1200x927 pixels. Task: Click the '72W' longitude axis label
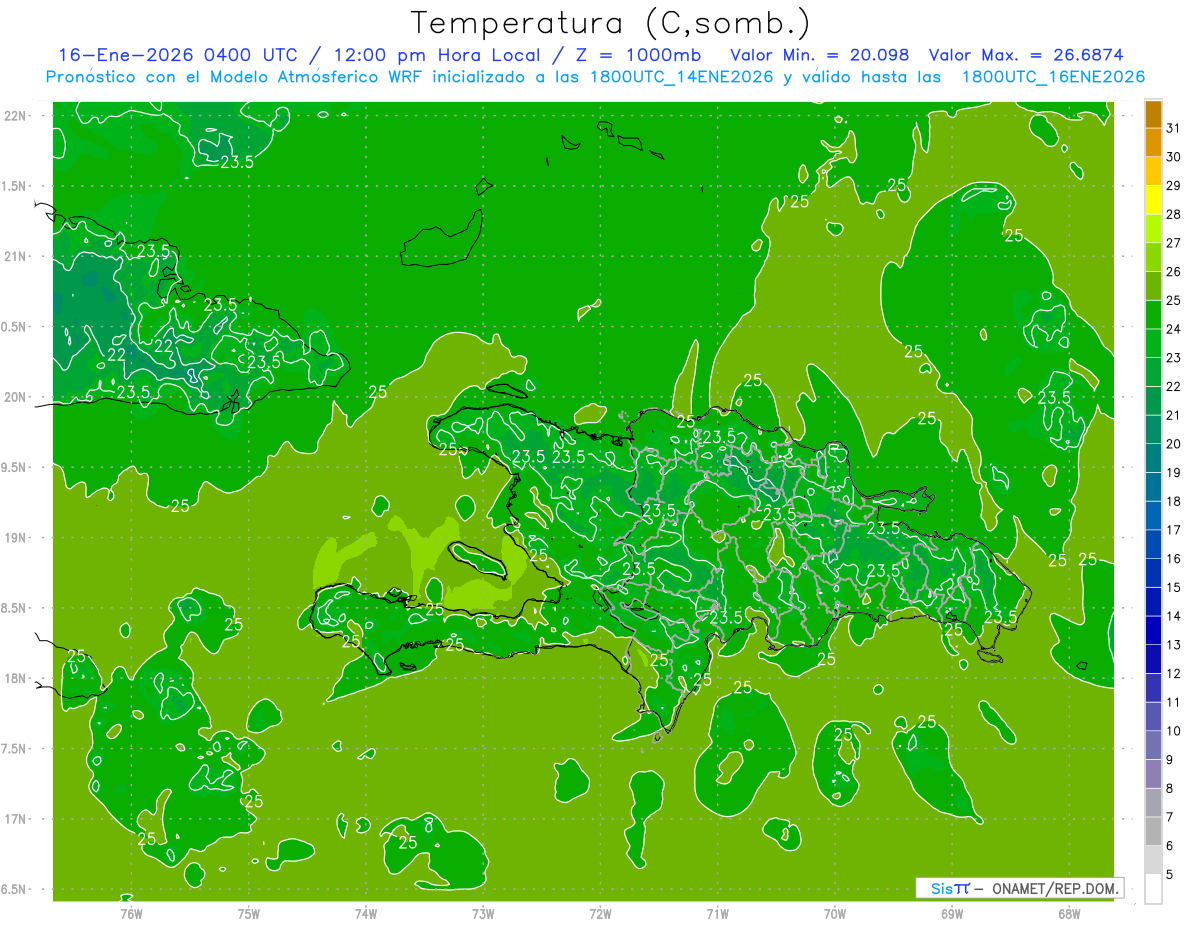pos(600,914)
